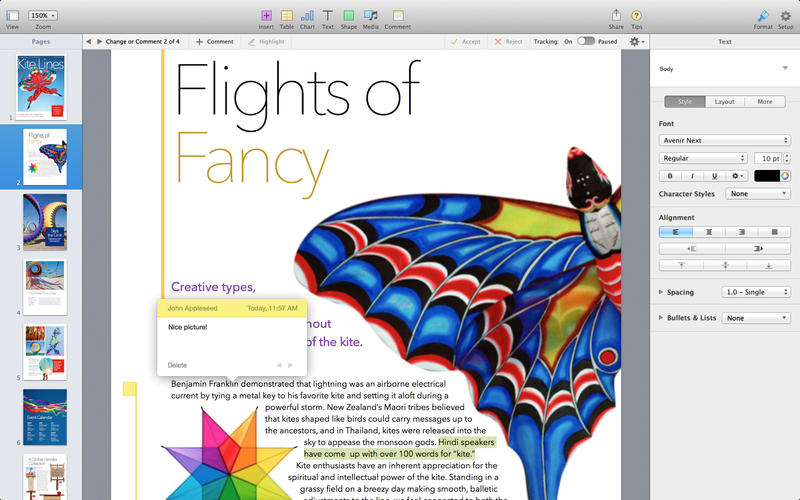
Task: Go to the previous change arrow
Action: (x=88, y=41)
